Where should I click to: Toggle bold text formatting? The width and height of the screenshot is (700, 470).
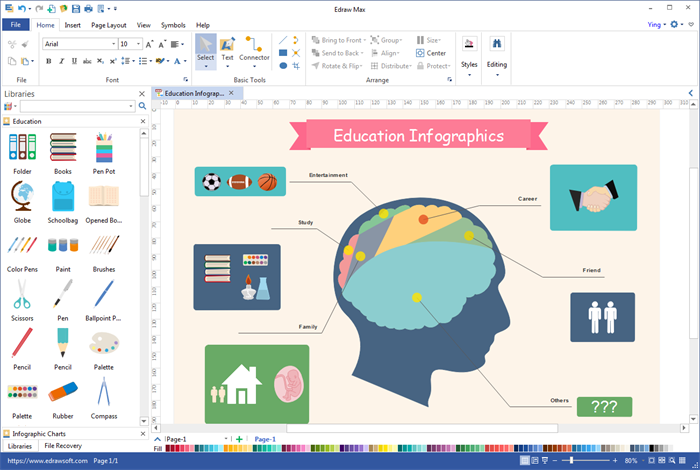point(48,61)
